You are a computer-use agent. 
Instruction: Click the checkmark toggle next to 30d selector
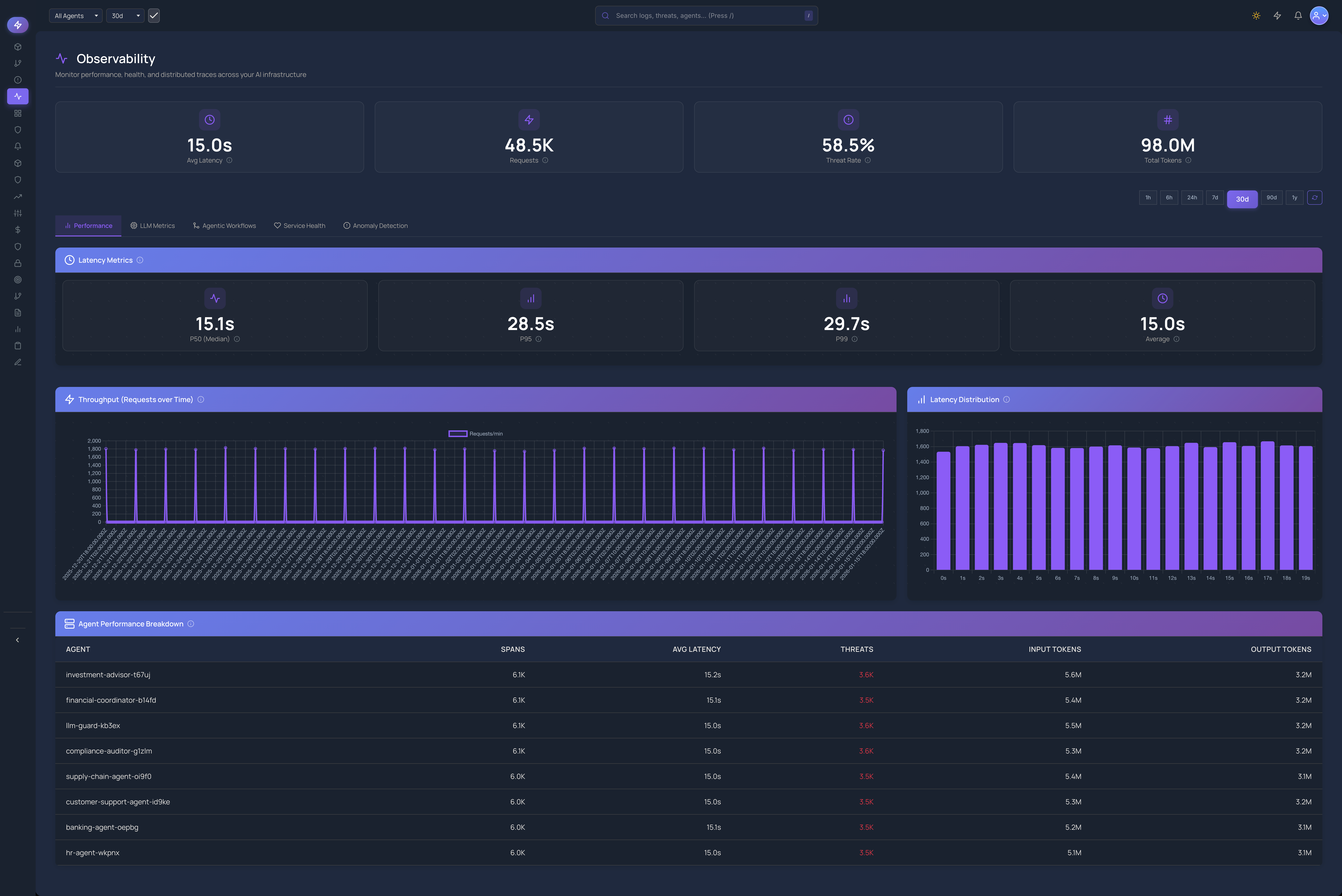153,15
